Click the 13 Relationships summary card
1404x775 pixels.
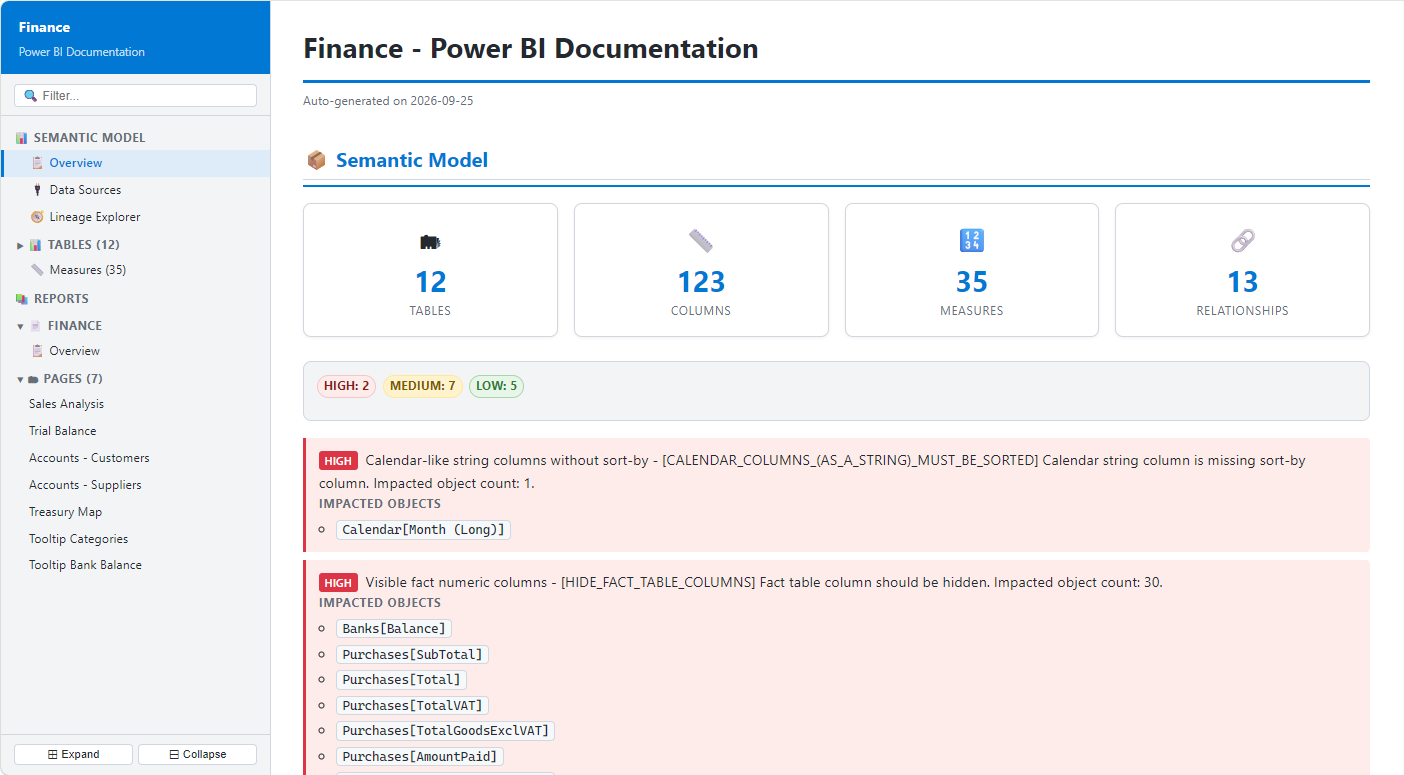[1242, 270]
